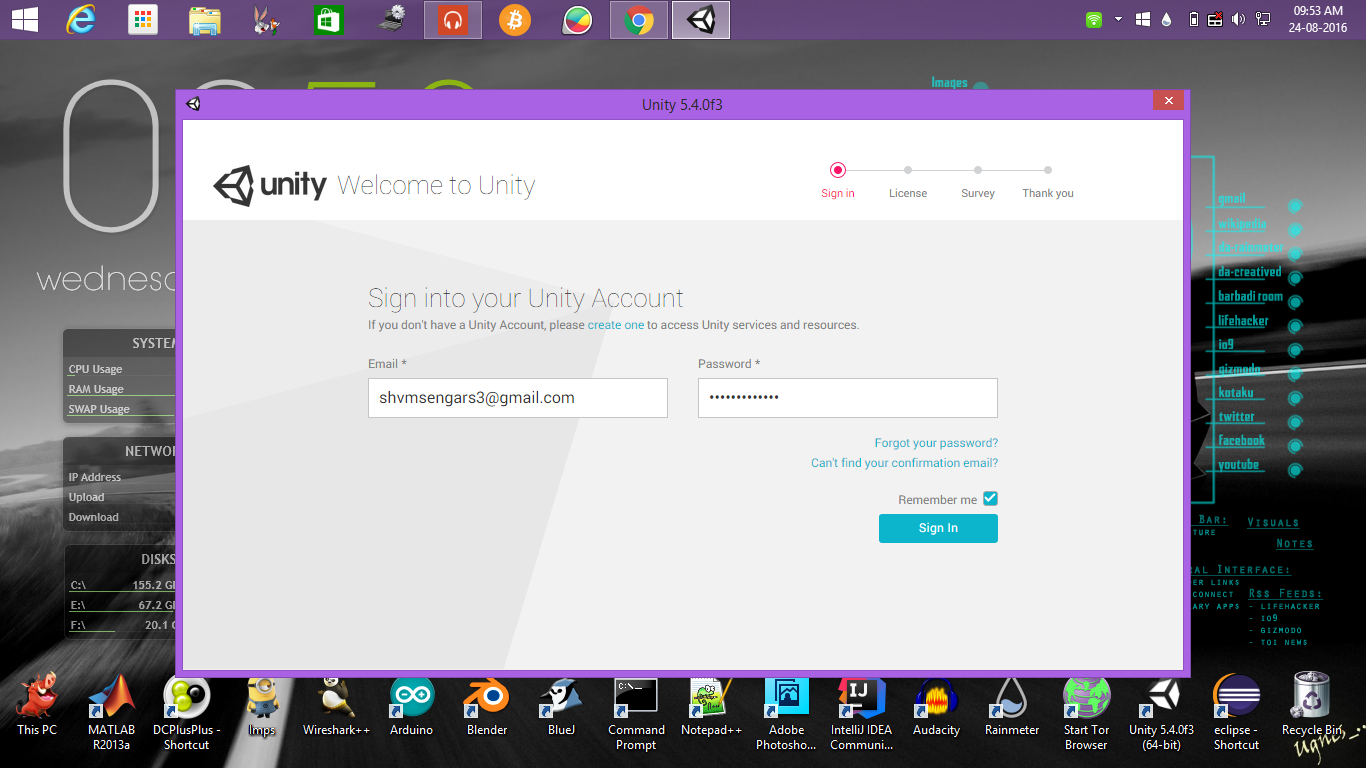The width and height of the screenshot is (1366, 768).
Task: Open the twitter link in Rainmeter sidebar
Action: click(x=1236, y=417)
